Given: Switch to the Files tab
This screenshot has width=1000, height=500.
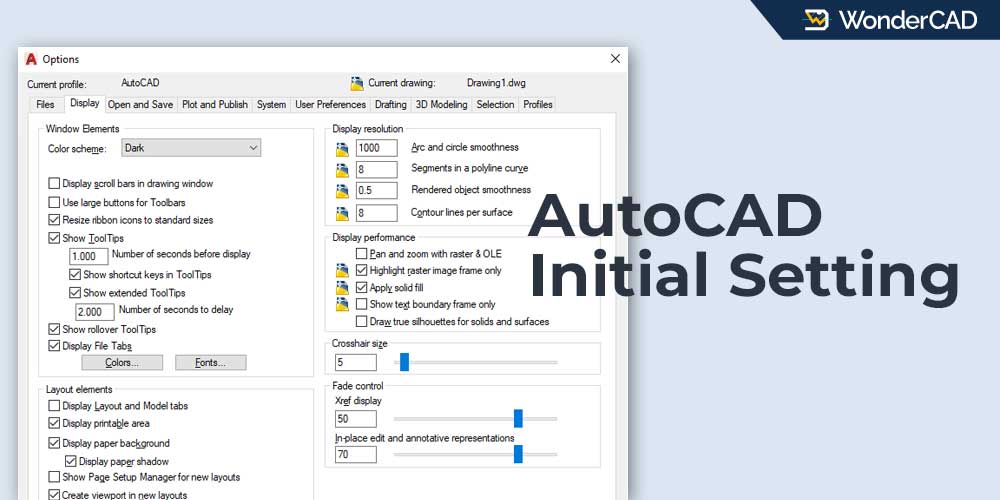Looking at the screenshot, I should [45, 105].
